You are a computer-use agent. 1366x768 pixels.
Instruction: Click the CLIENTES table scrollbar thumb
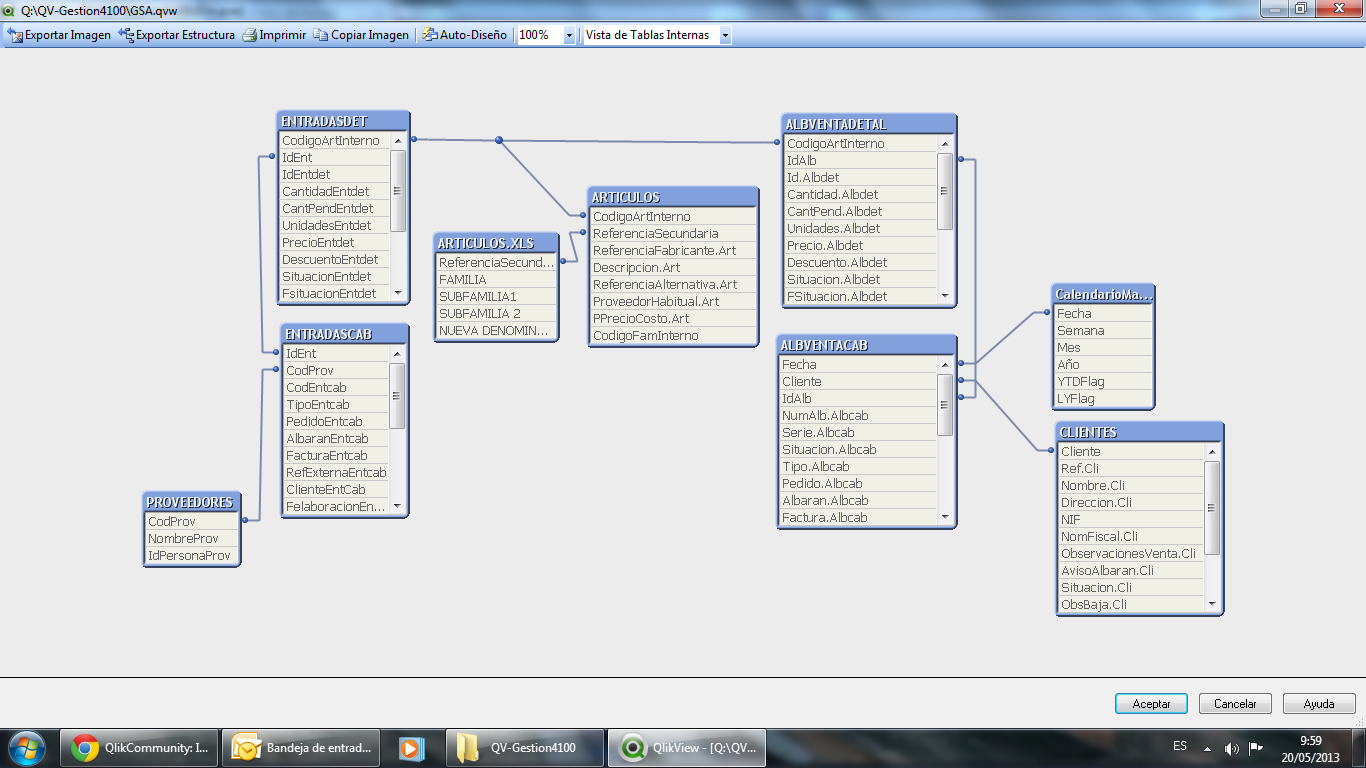tap(1212, 508)
